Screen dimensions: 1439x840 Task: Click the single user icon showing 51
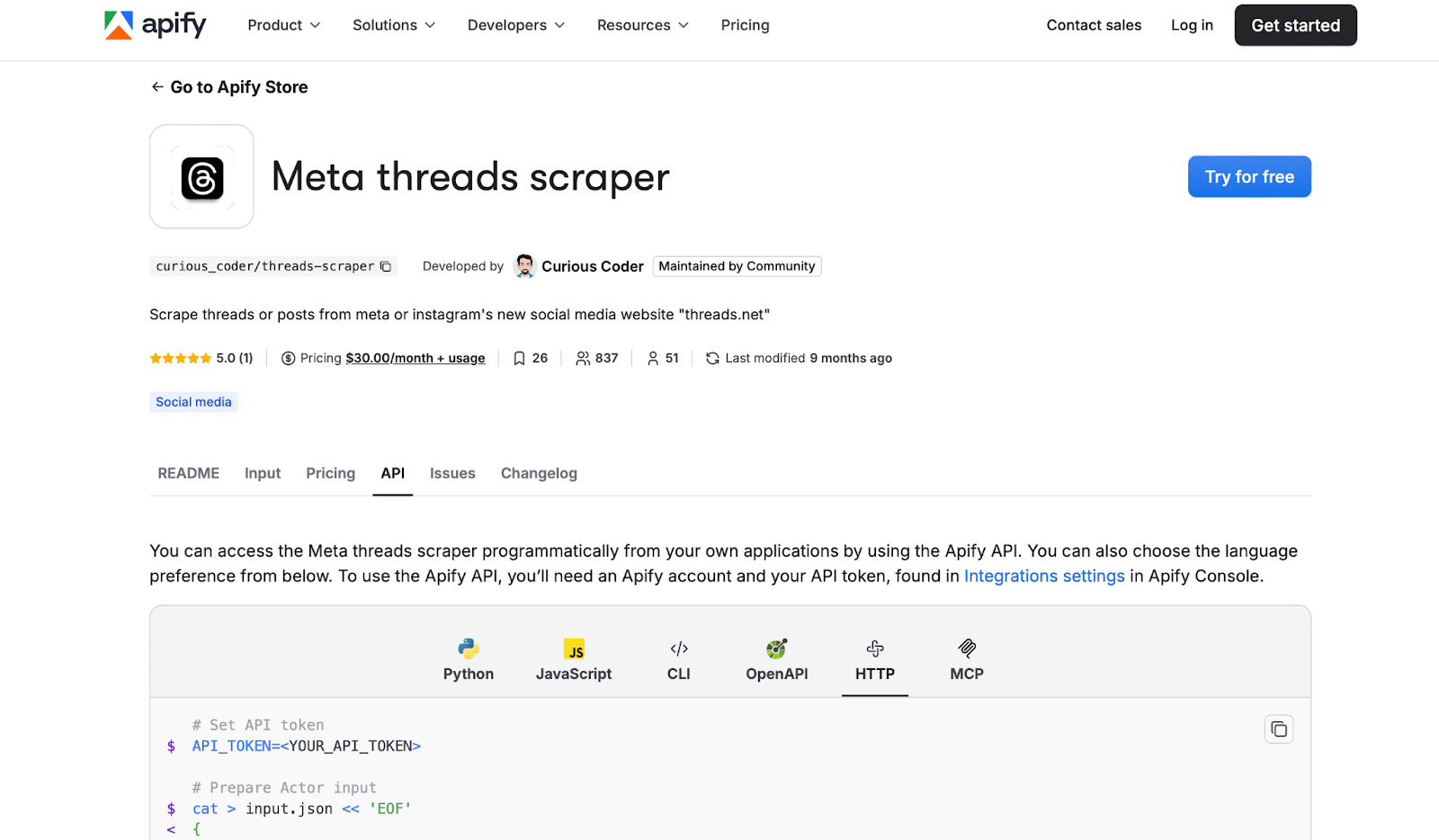click(653, 358)
